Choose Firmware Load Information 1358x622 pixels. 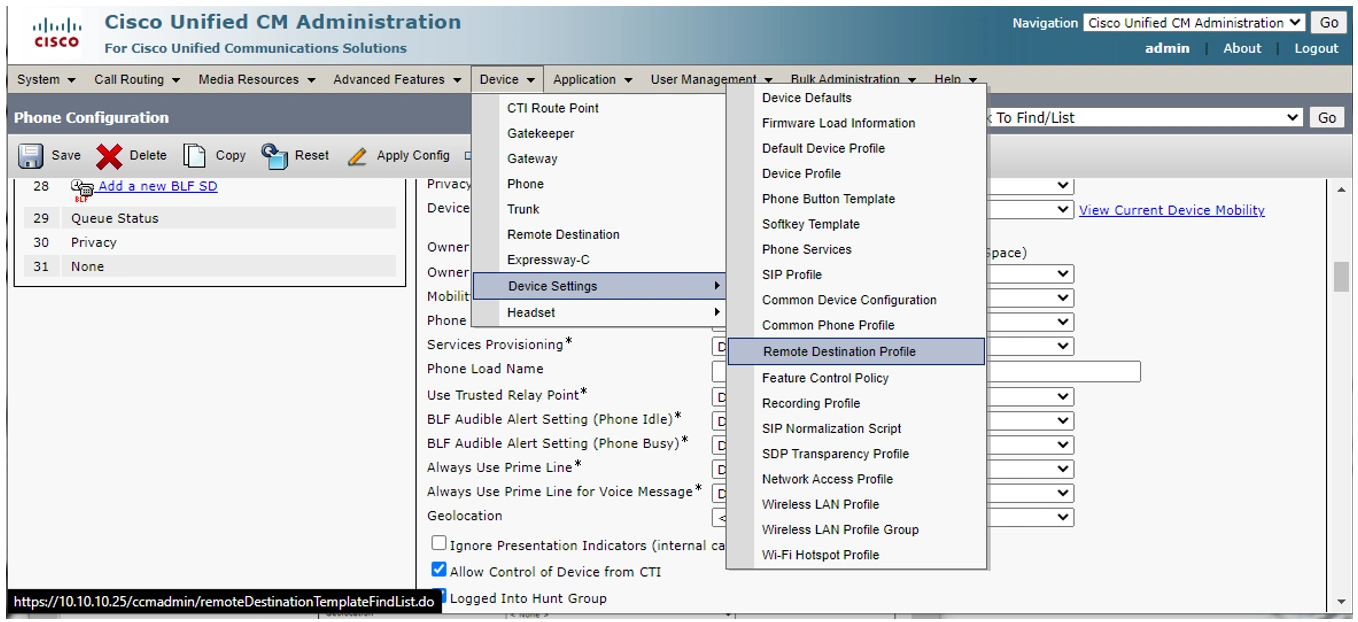[838, 123]
